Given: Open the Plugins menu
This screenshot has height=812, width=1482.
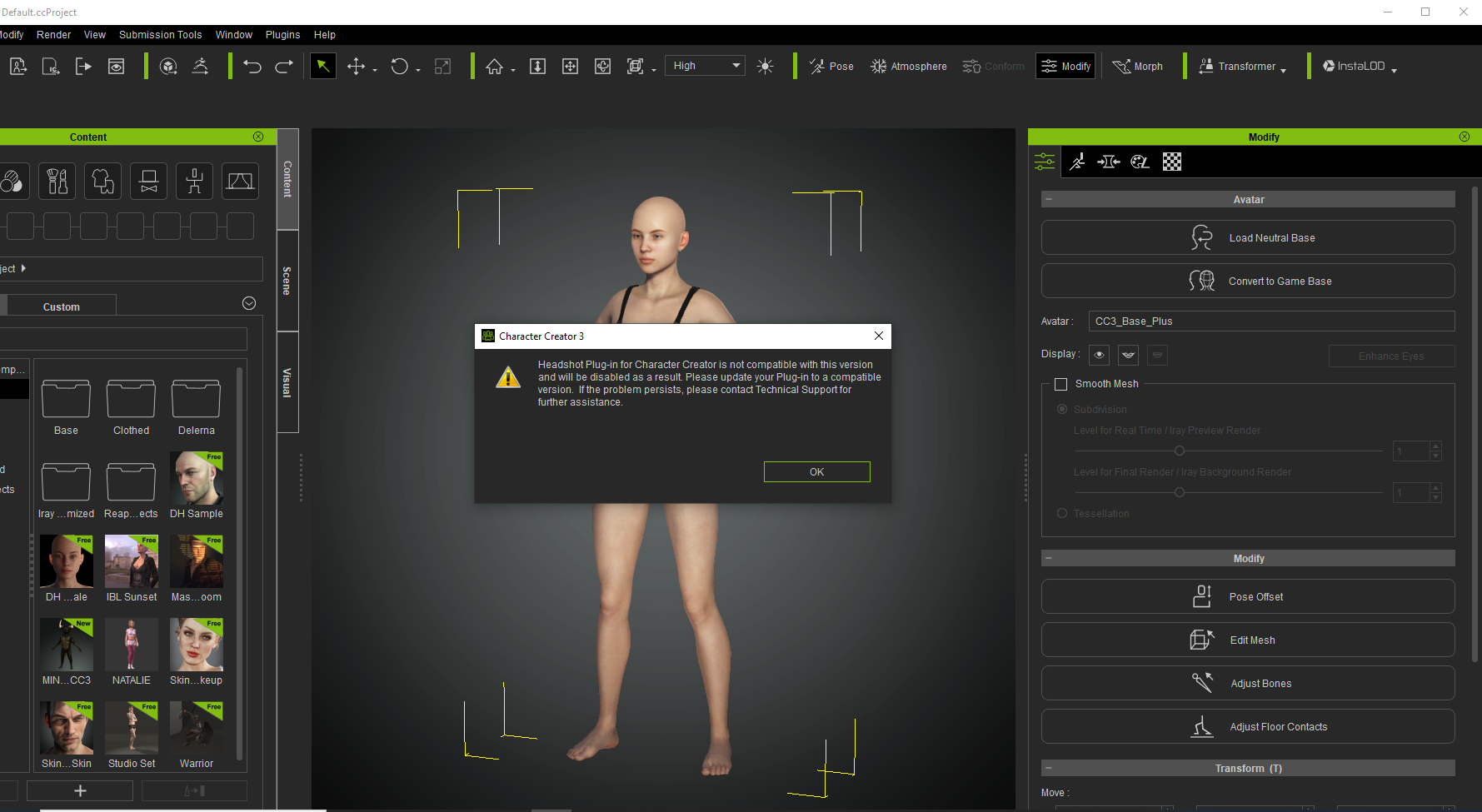Looking at the screenshot, I should (282, 35).
